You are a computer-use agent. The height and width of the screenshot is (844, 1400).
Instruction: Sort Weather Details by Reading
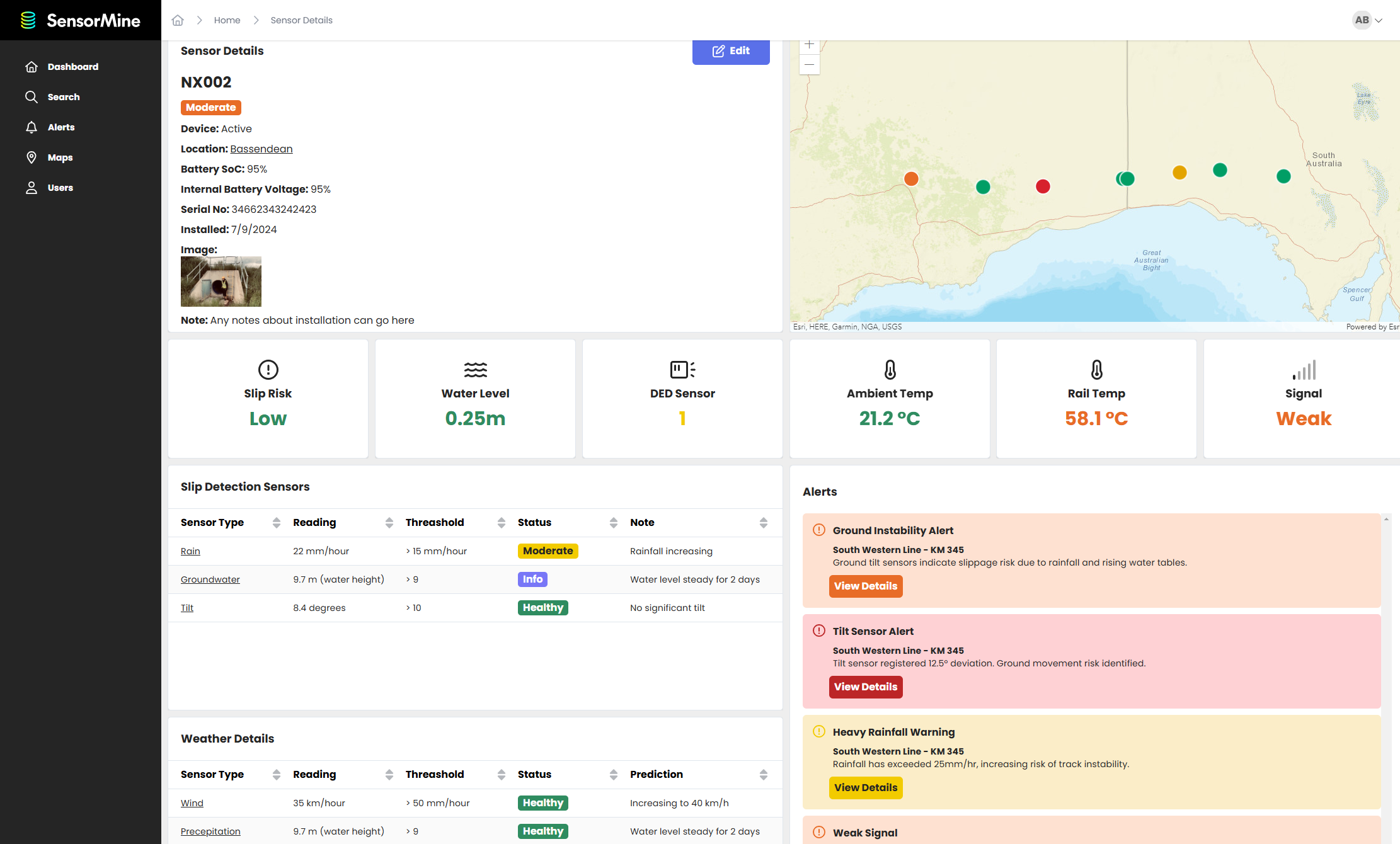(x=389, y=775)
